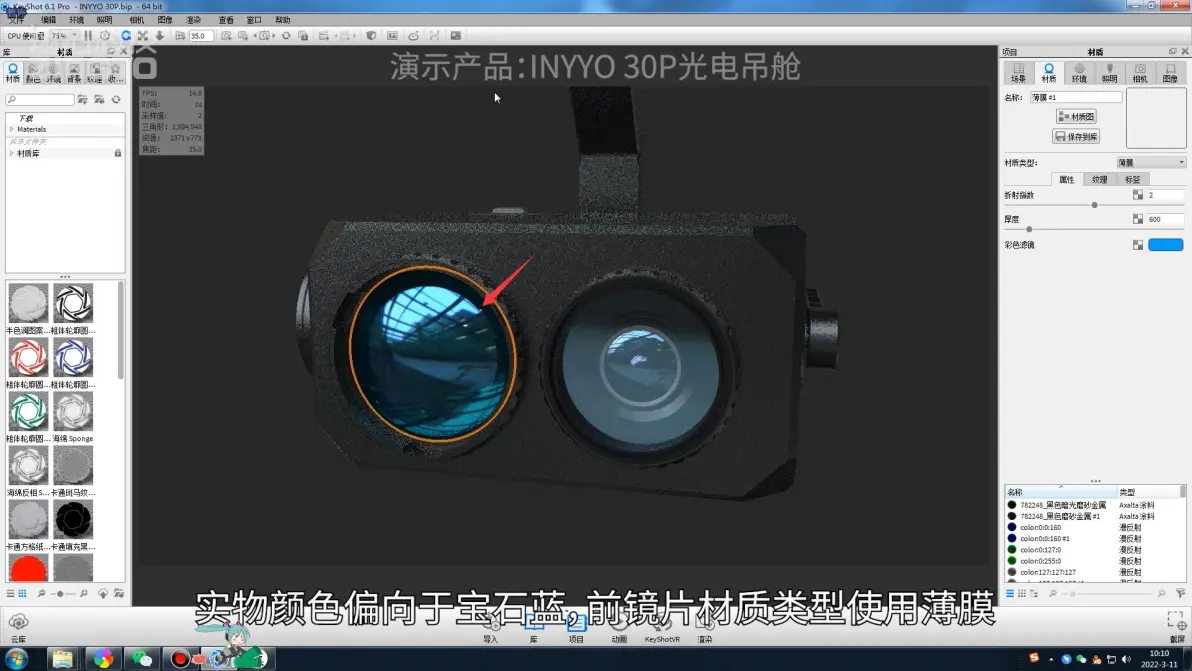This screenshot has height=671, width=1192.
Task: Select material row color:0:255:0
Action: coord(1094,561)
